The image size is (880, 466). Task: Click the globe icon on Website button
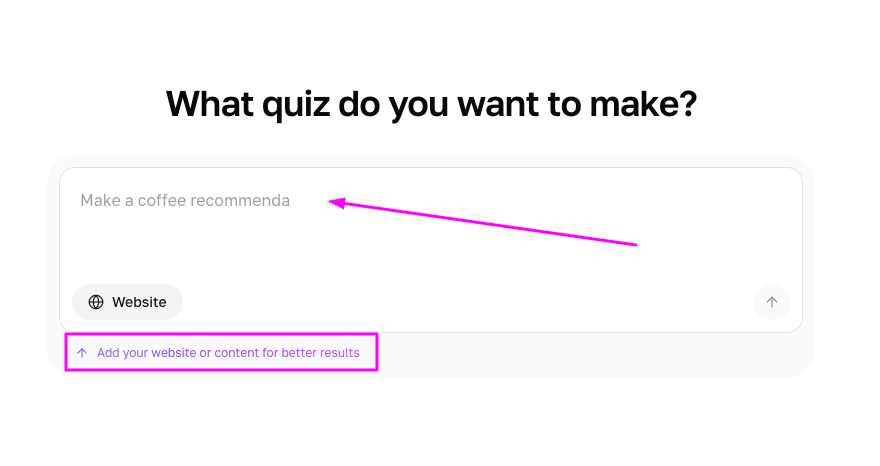tap(96, 302)
